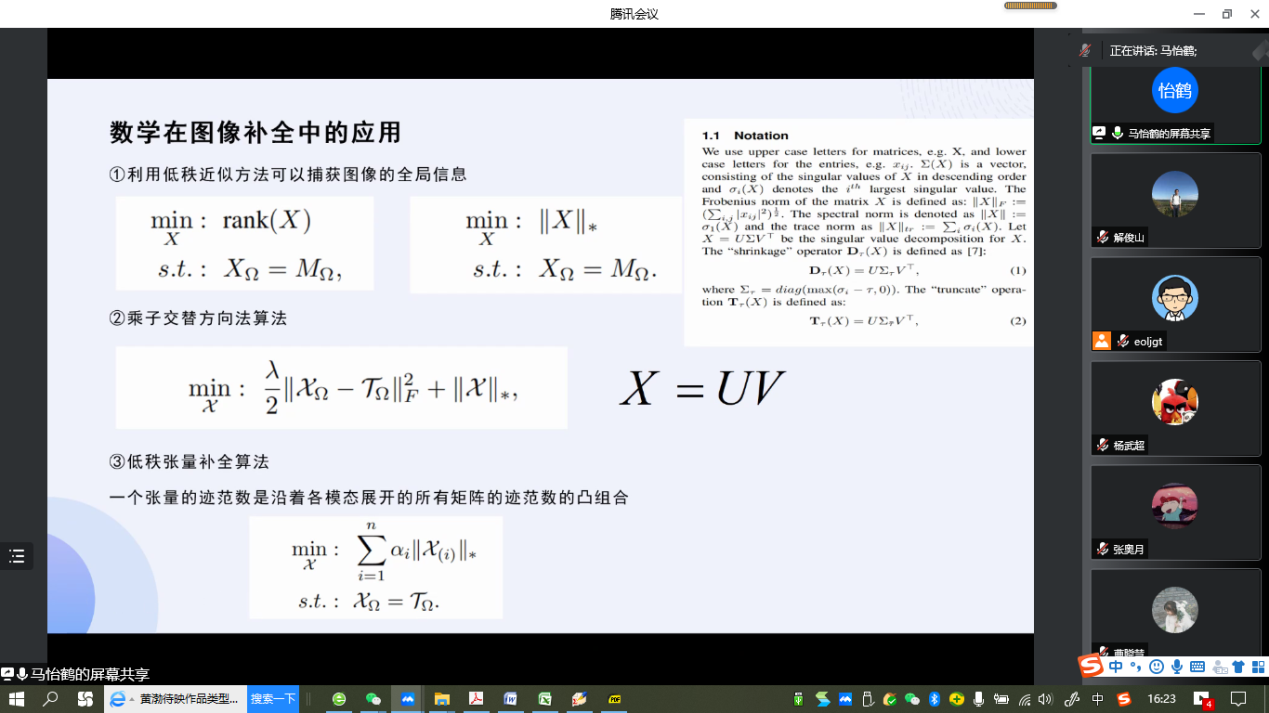1269x713 pixels.
Task: Click the 搜索一下 search button
Action: tap(273, 699)
